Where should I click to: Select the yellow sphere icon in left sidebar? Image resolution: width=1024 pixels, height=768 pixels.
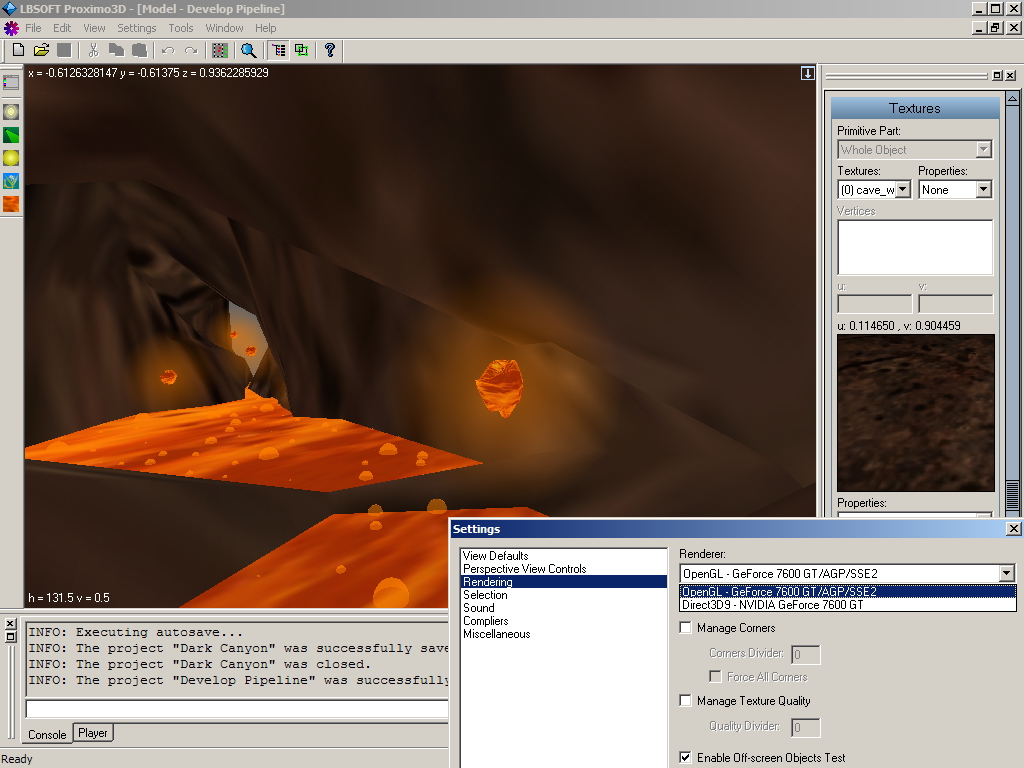(11, 158)
